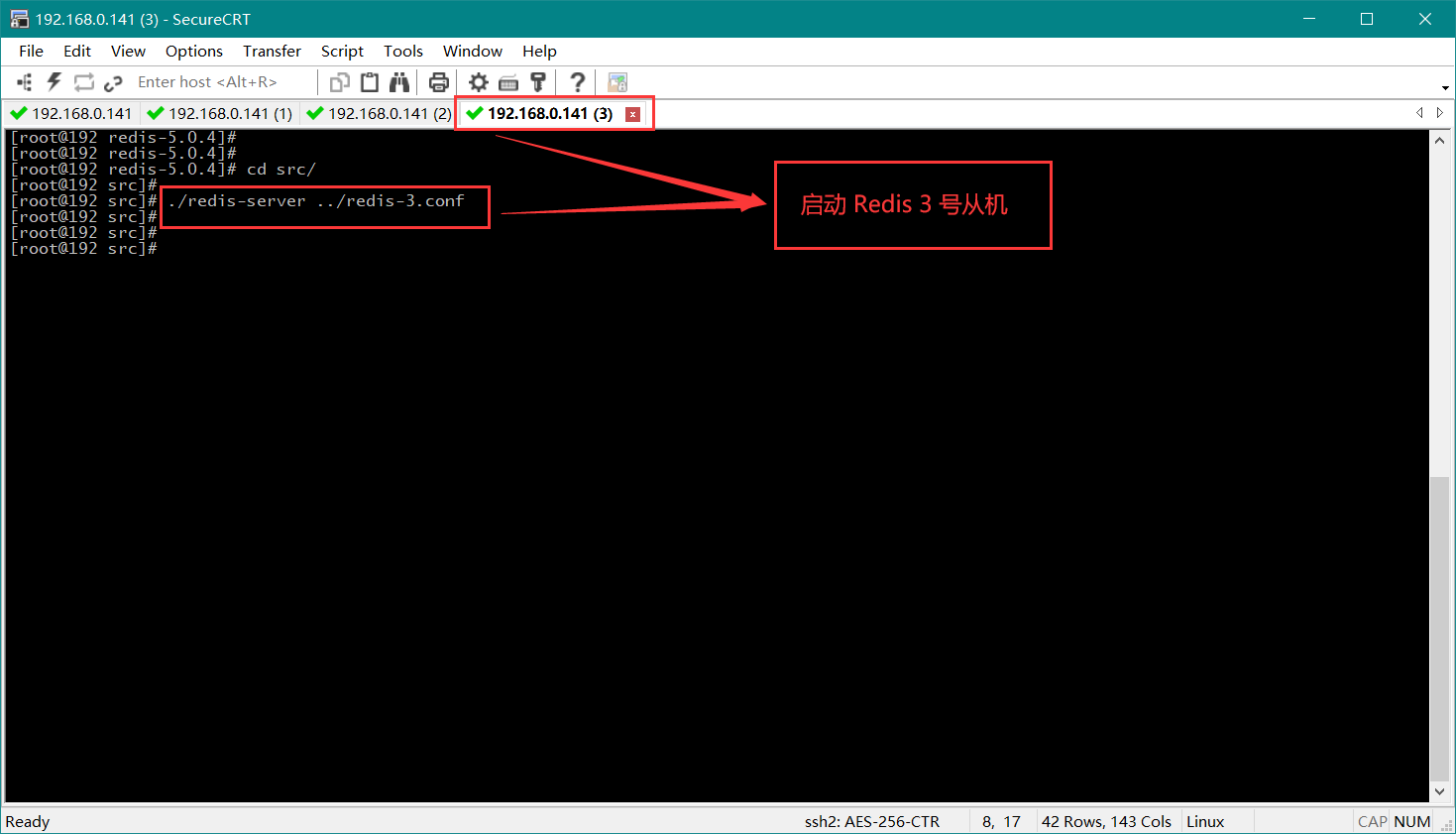Launch Quick Connect with the lightning icon

point(53,81)
